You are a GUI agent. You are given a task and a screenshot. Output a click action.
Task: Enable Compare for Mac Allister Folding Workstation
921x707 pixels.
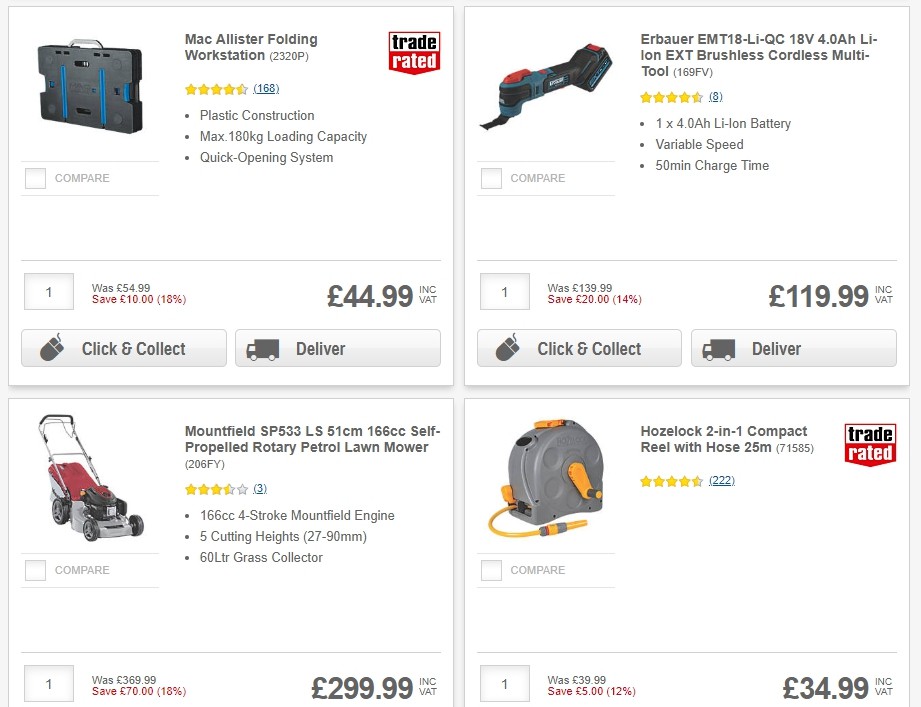tap(35, 178)
